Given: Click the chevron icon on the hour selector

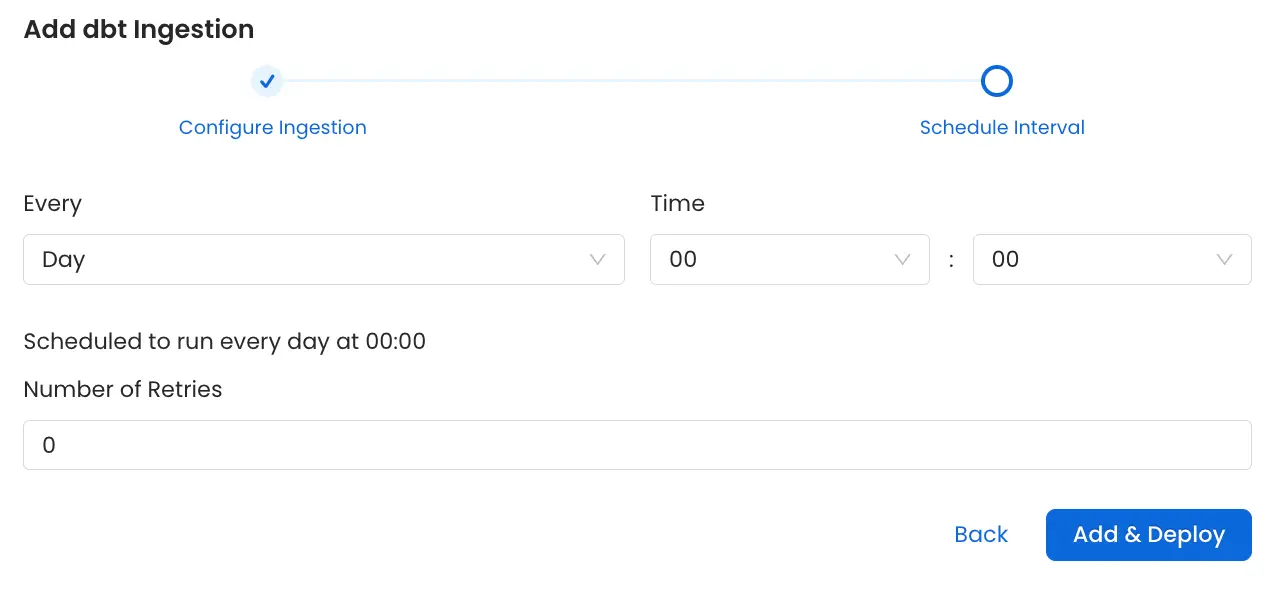Looking at the screenshot, I should (902, 259).
